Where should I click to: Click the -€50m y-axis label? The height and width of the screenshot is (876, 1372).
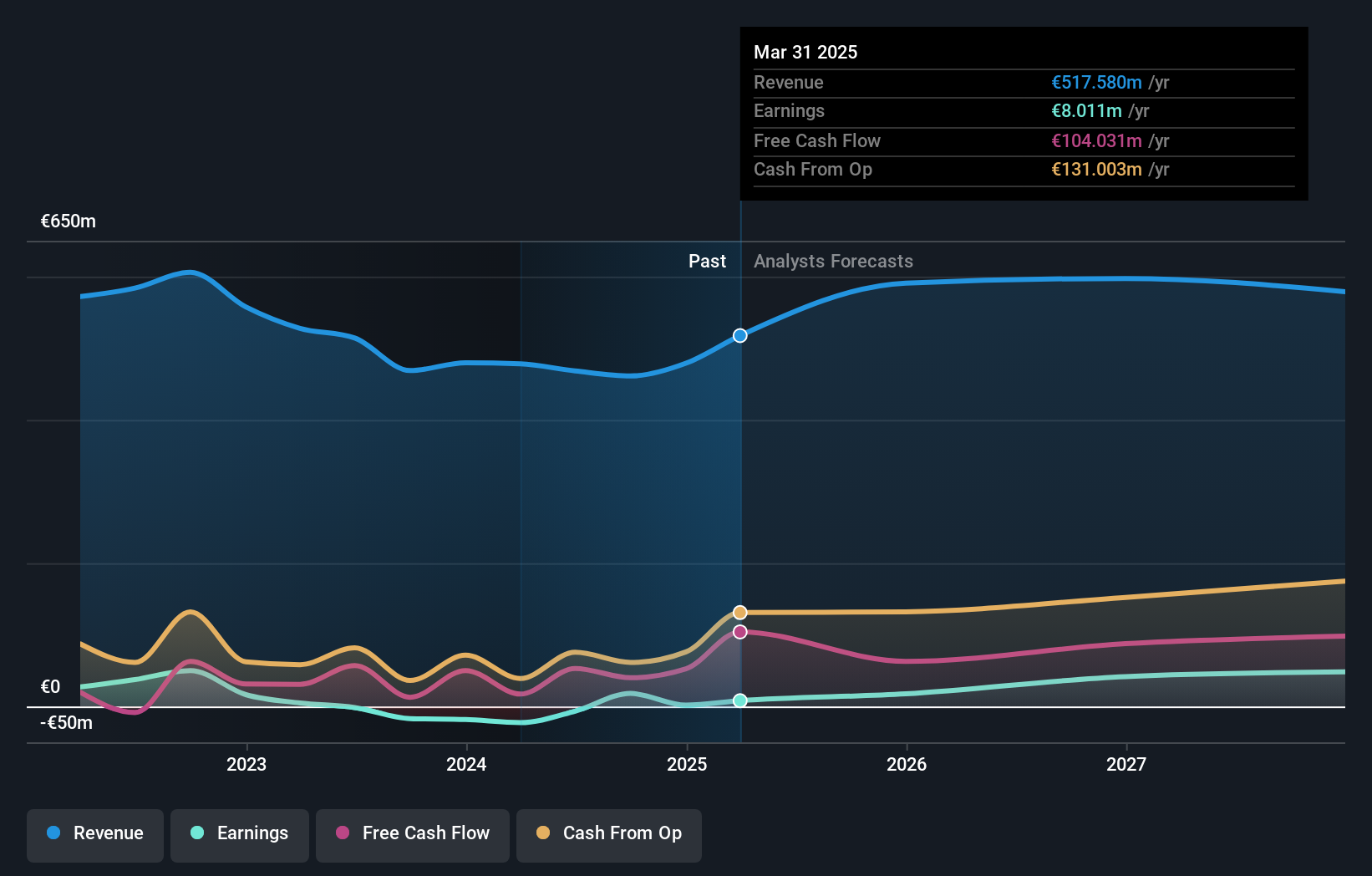point(66,723)
